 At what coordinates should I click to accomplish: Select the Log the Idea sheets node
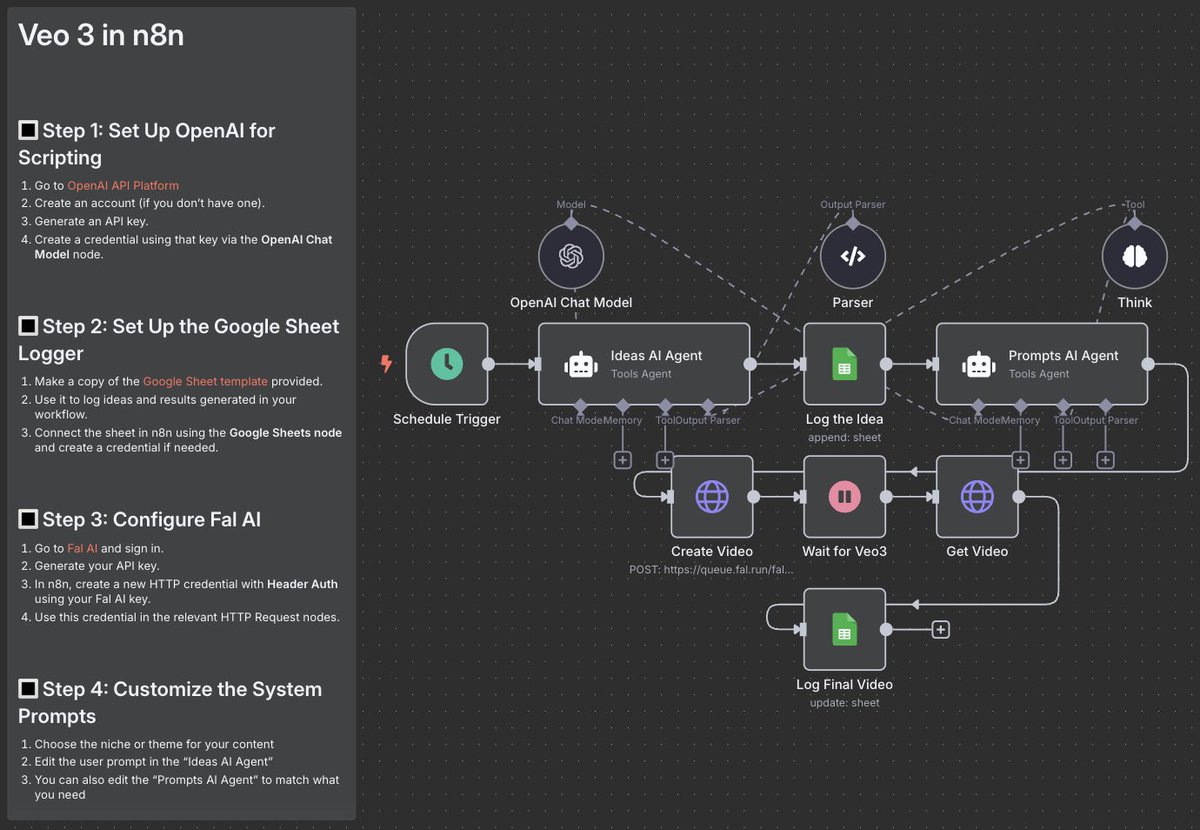click(845, 364)
